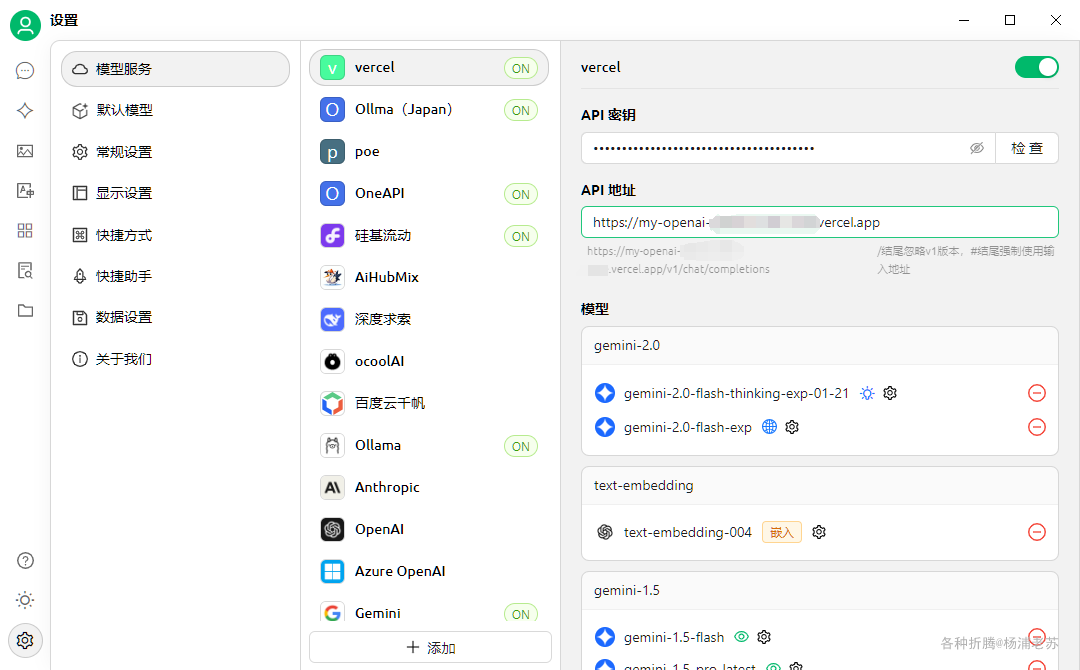Select 常规设置 settings menu
This screenshot has width=1080, height=670.
coord(176,152)
